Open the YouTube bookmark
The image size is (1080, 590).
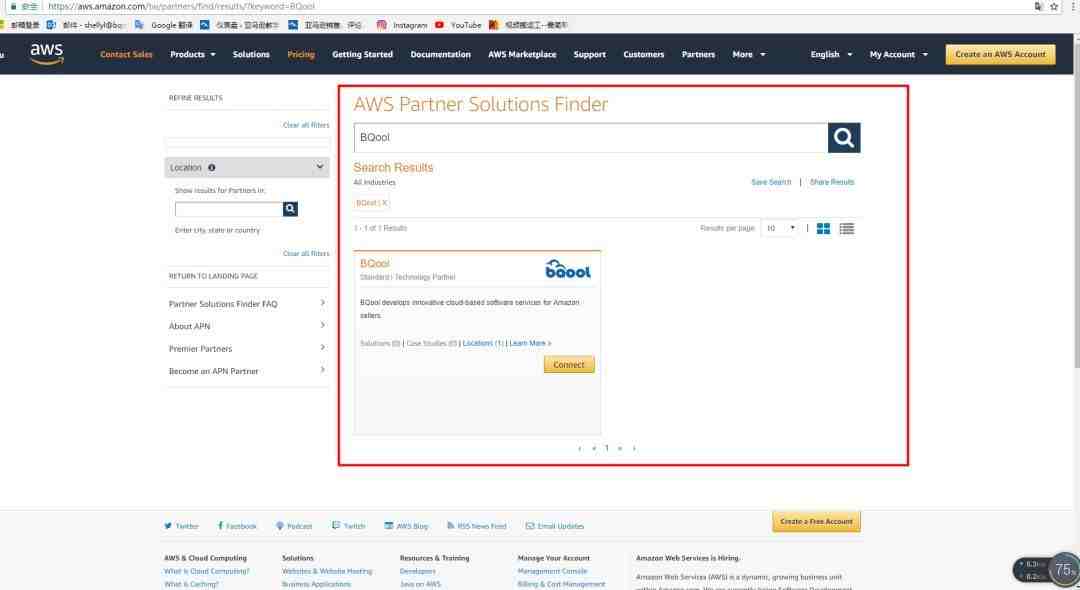click(458, 25)
